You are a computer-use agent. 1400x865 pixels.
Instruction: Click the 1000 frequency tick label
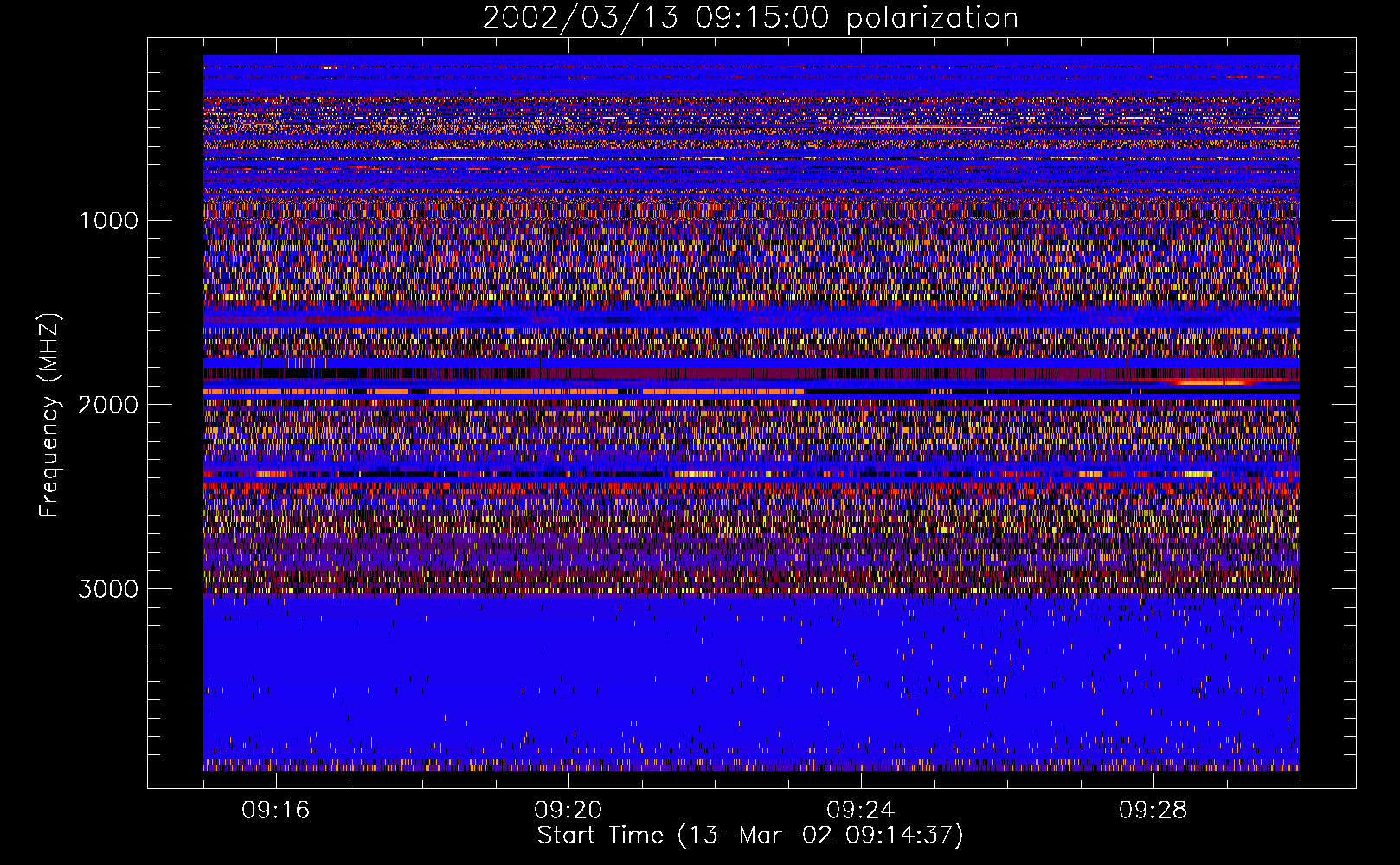click(x=108, y=221)
